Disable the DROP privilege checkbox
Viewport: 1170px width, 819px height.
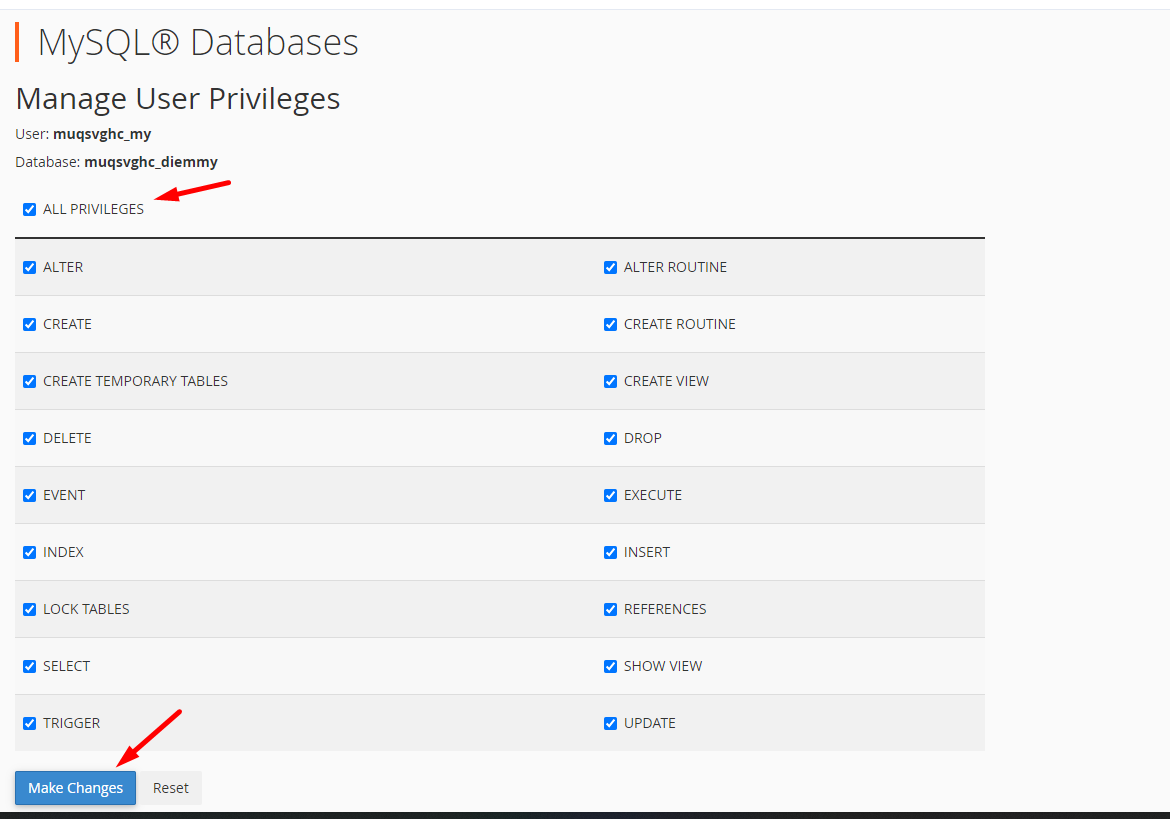(611, 439)
